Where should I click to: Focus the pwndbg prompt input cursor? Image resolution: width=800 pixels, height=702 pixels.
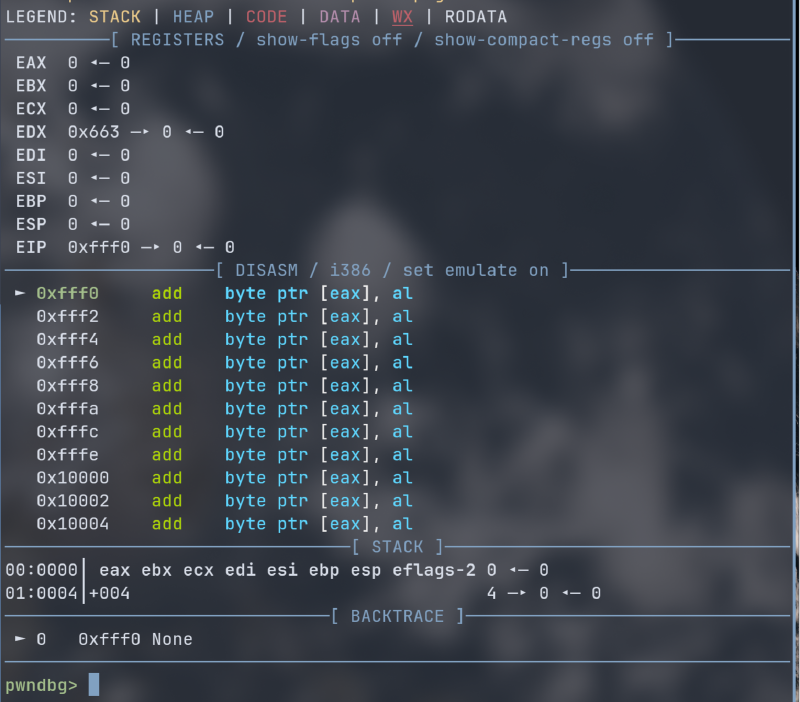point(94,684)
